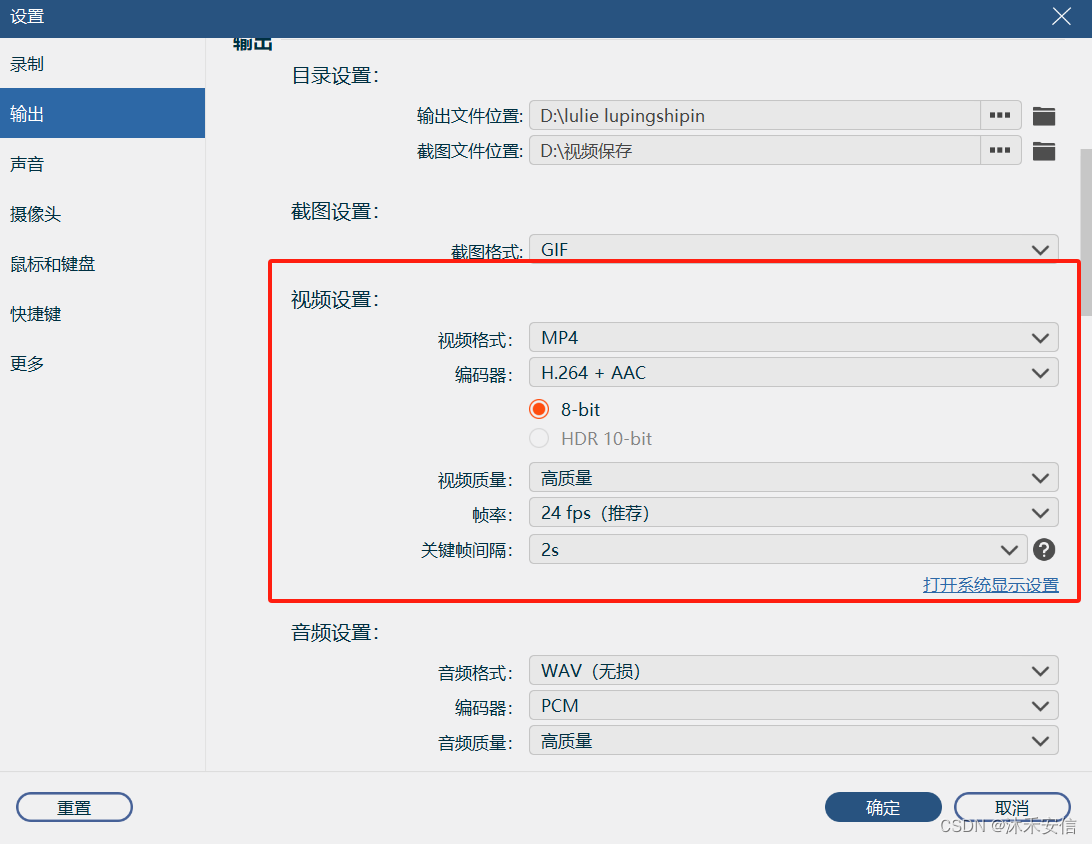Image resolution: width=1092 pixels, height=844 pixels.
Task: Click the vertical scrollbar thumb on the right
Action: click(x=1086, y=232)
